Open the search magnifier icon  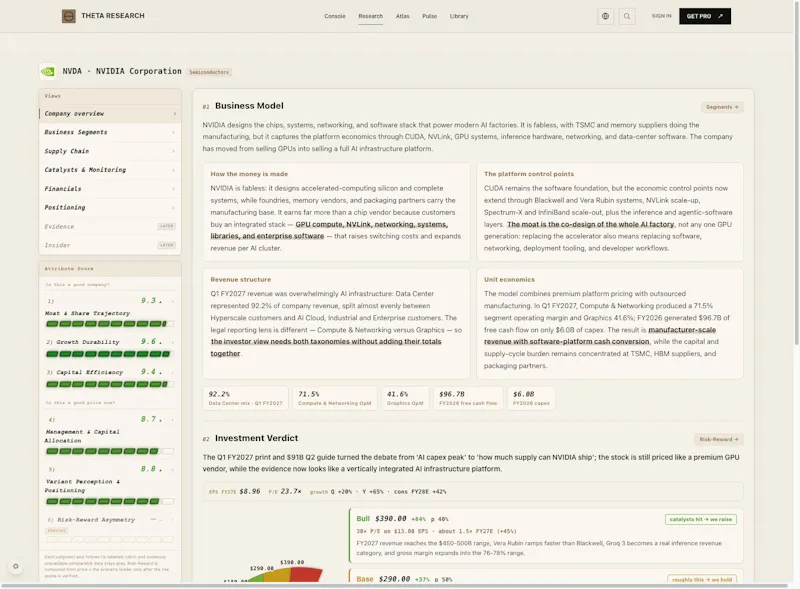click(627, 16)
